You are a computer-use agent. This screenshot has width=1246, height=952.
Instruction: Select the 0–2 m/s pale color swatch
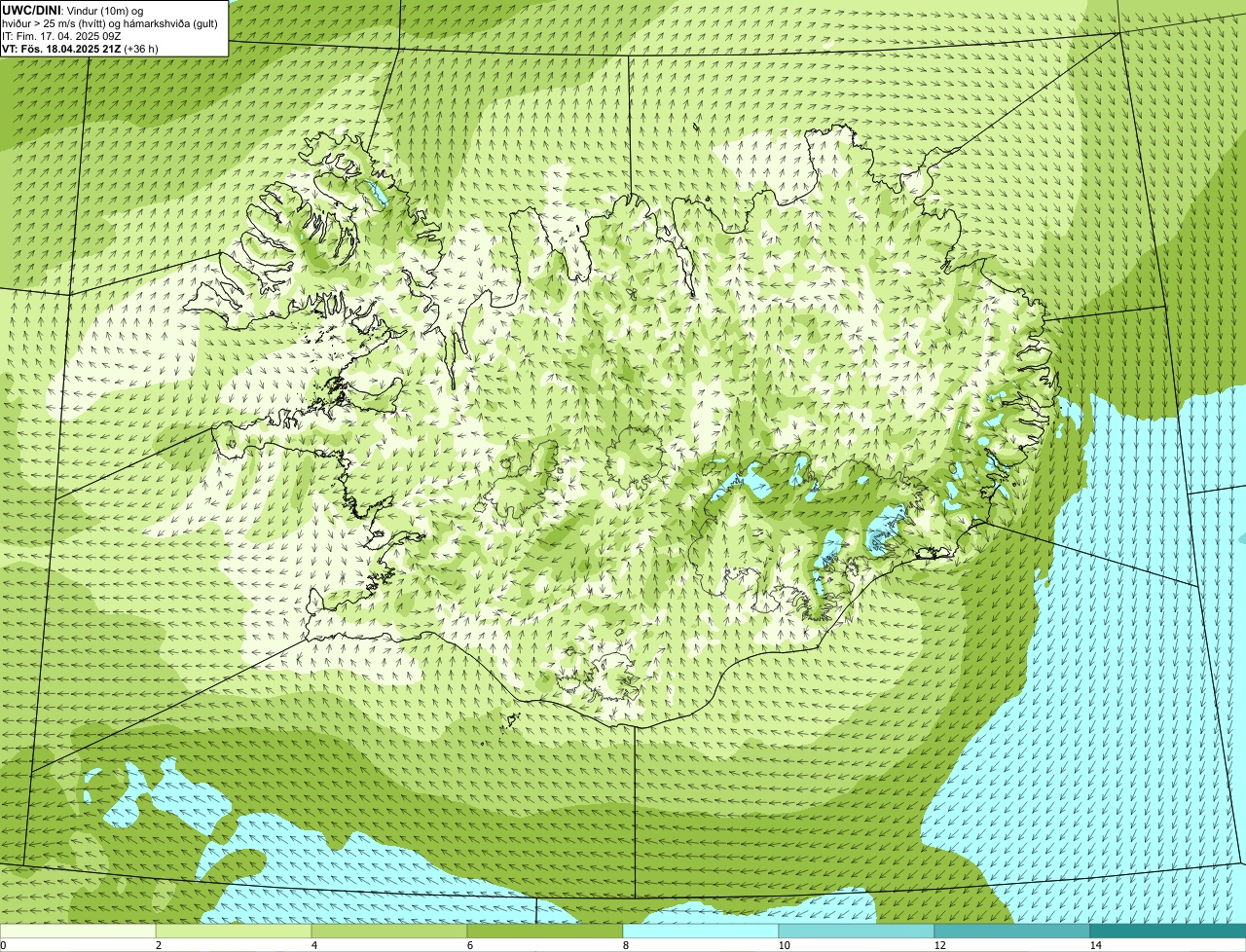[x=78, y=931]
